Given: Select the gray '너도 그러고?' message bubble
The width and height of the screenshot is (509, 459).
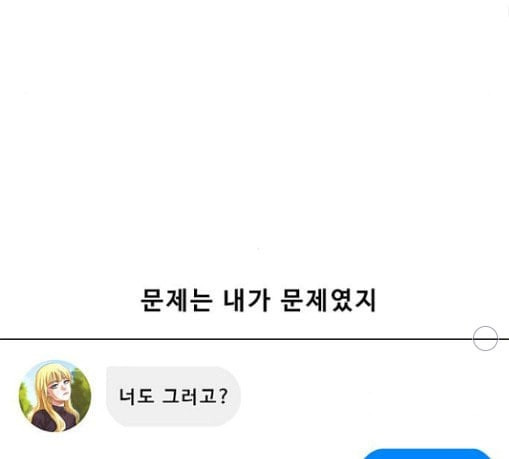Looking at the screenshot, I should pyautogui.click(x=173, y=396).
